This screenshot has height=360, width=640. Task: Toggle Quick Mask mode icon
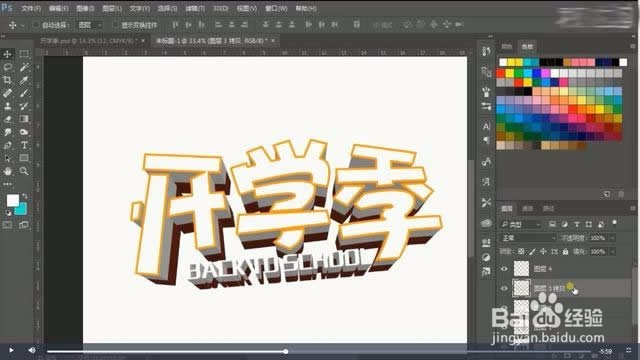(x=7, y=225)
